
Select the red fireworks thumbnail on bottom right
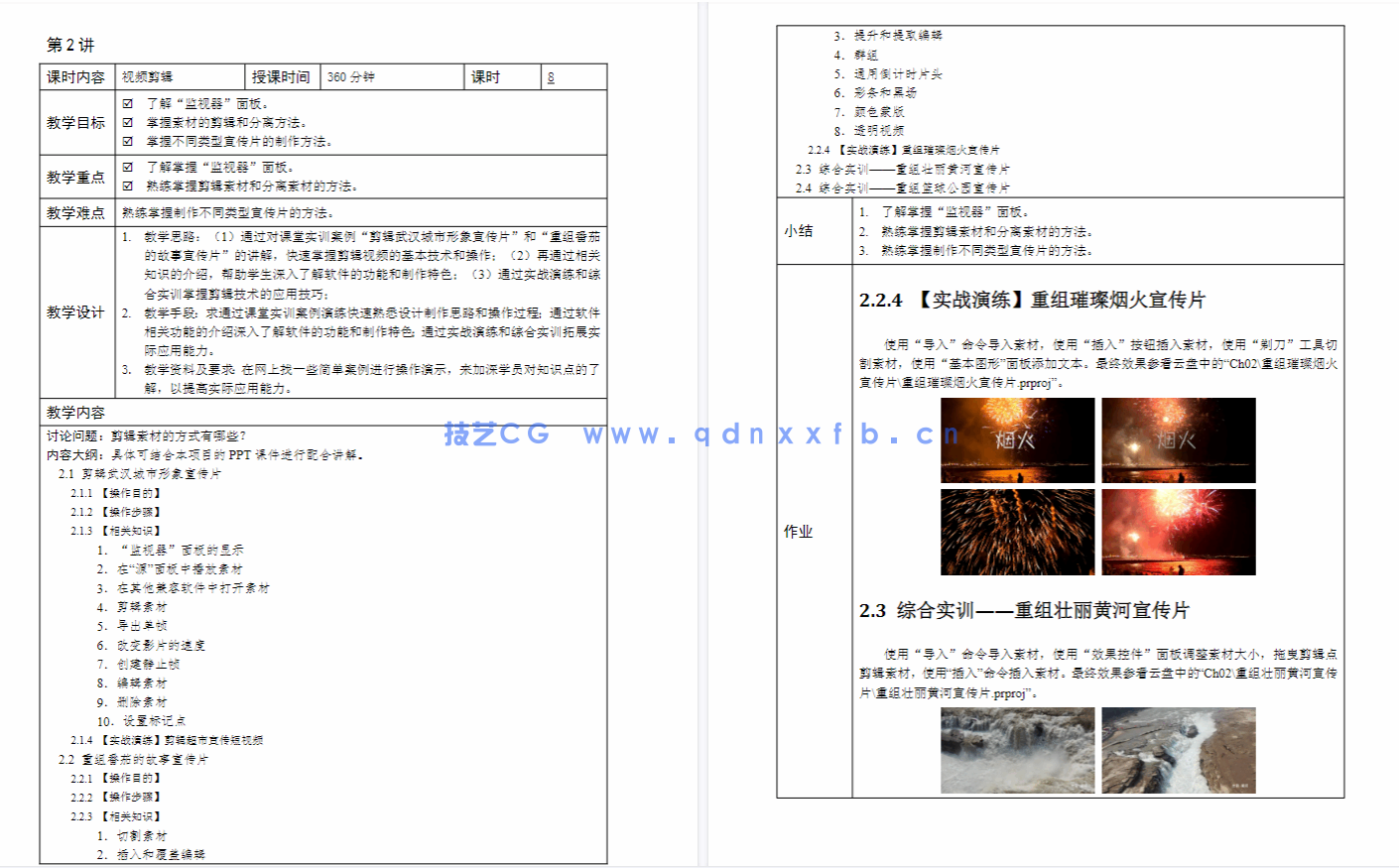click(1178, 532)
